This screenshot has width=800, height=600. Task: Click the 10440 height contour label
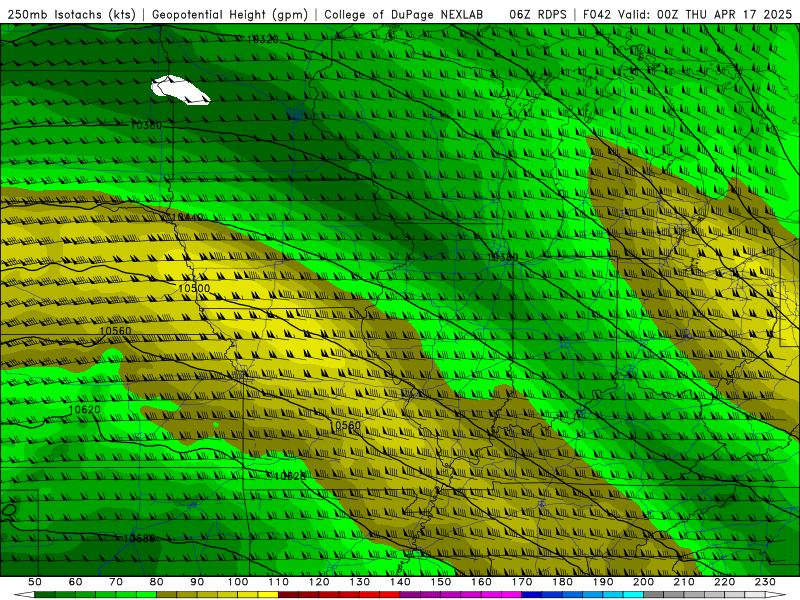(187, 217)
